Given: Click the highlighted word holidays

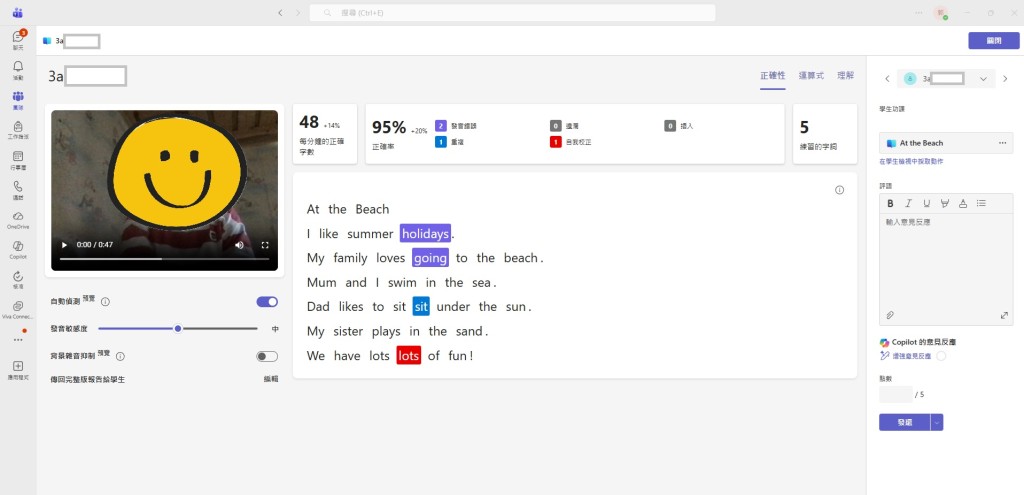Looking at the screenshot, I should click(x=425, y=233).
